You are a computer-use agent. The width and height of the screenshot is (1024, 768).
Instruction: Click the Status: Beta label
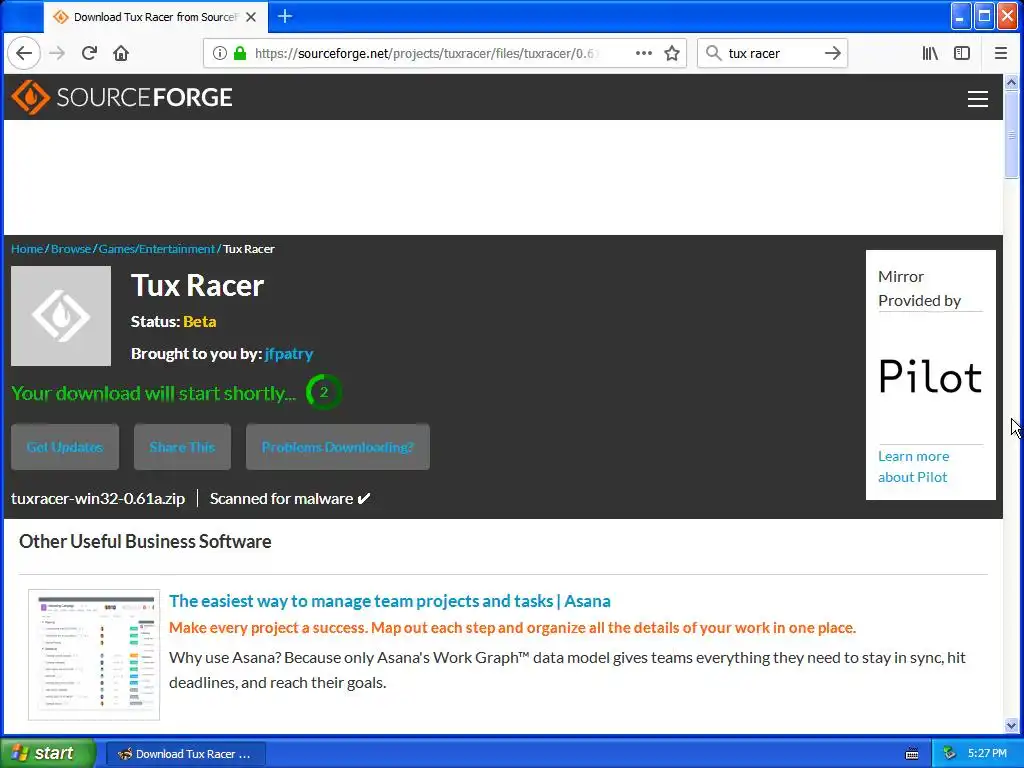[173, 321]
